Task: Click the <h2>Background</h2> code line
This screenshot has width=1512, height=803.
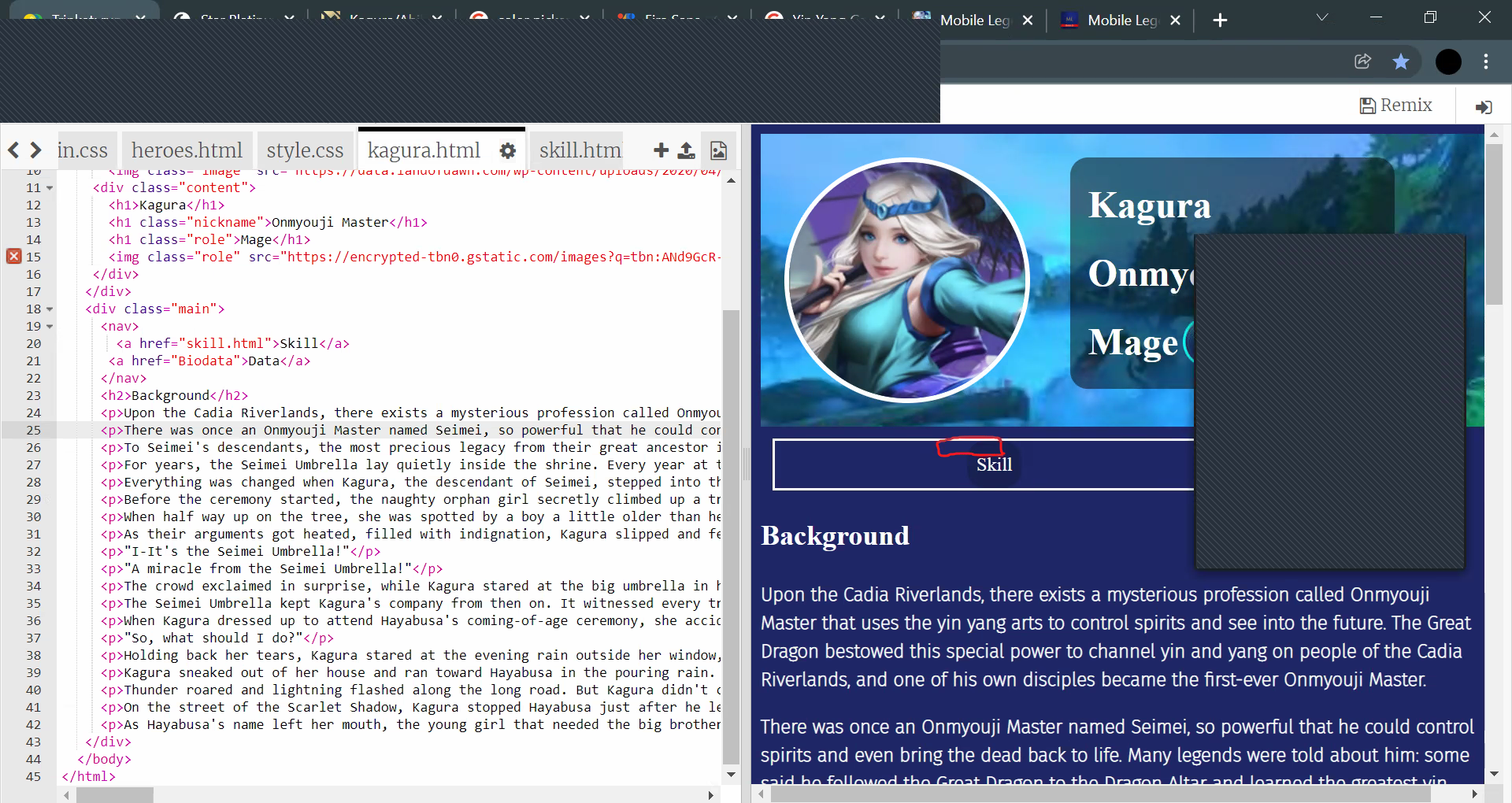Action: tap(174, 396)
